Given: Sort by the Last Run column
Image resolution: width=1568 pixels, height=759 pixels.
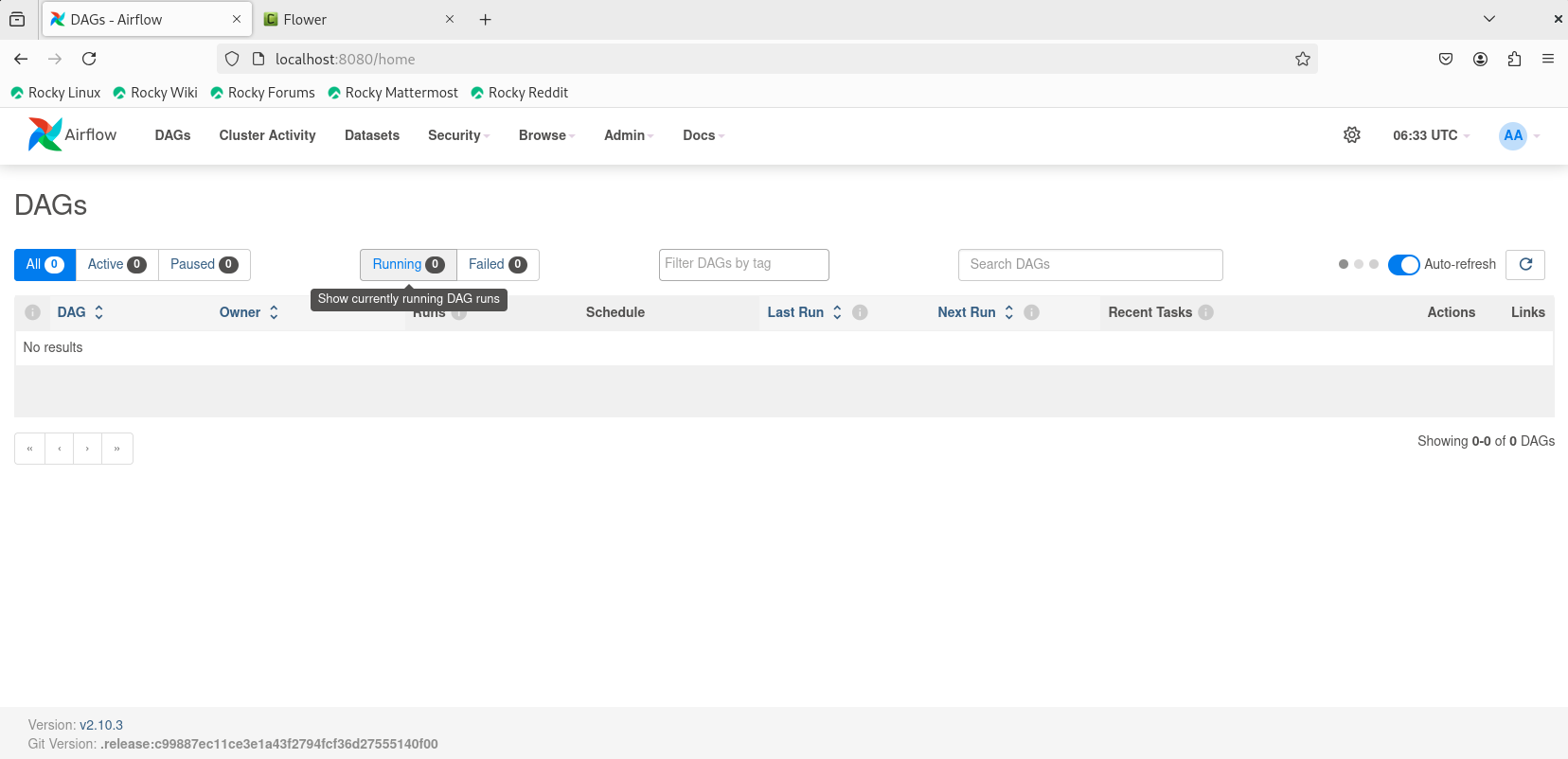Looking at the screenshot, I should 805,312.
